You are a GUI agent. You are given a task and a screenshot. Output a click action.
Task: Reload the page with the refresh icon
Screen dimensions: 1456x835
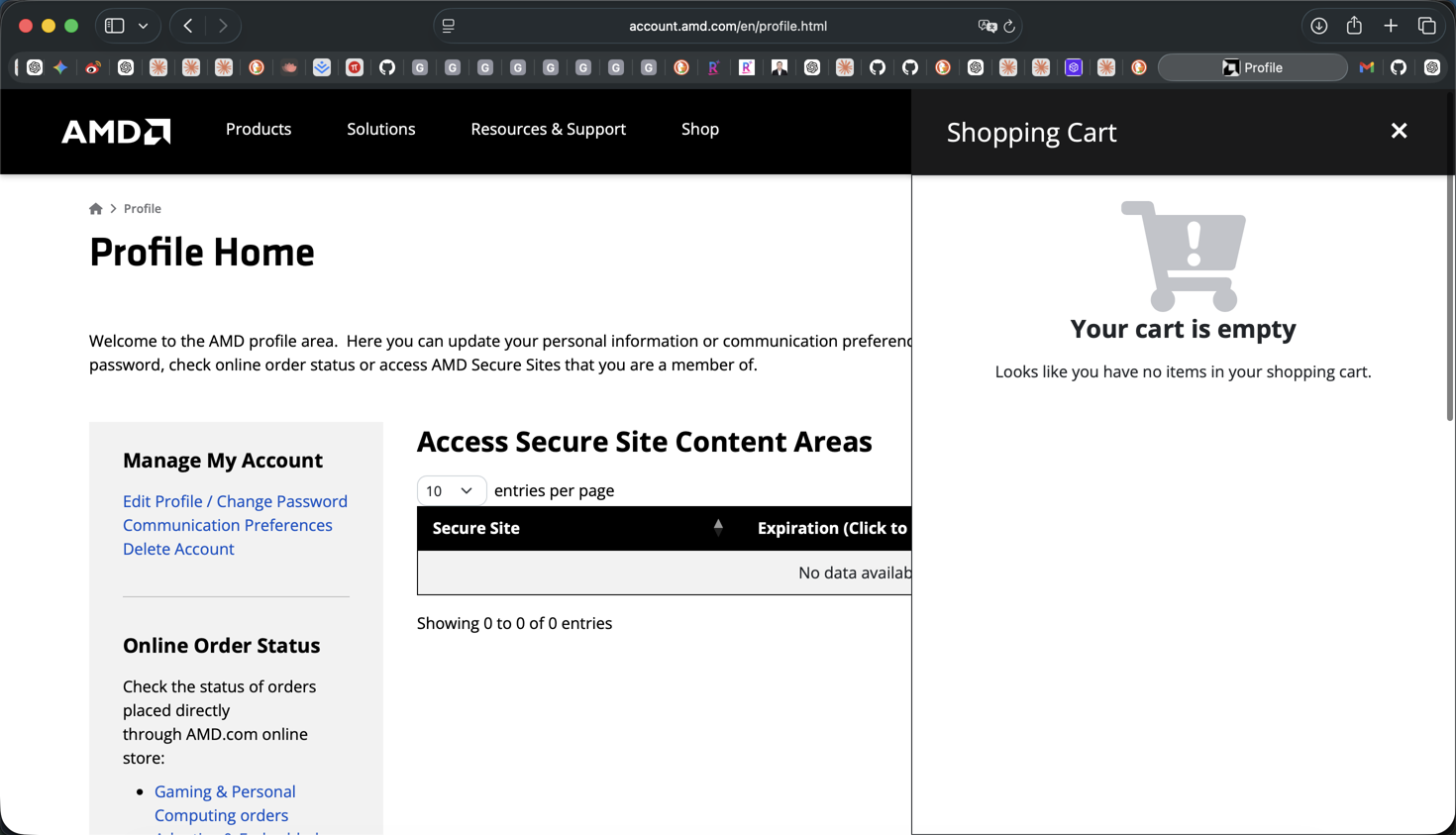1009,26
